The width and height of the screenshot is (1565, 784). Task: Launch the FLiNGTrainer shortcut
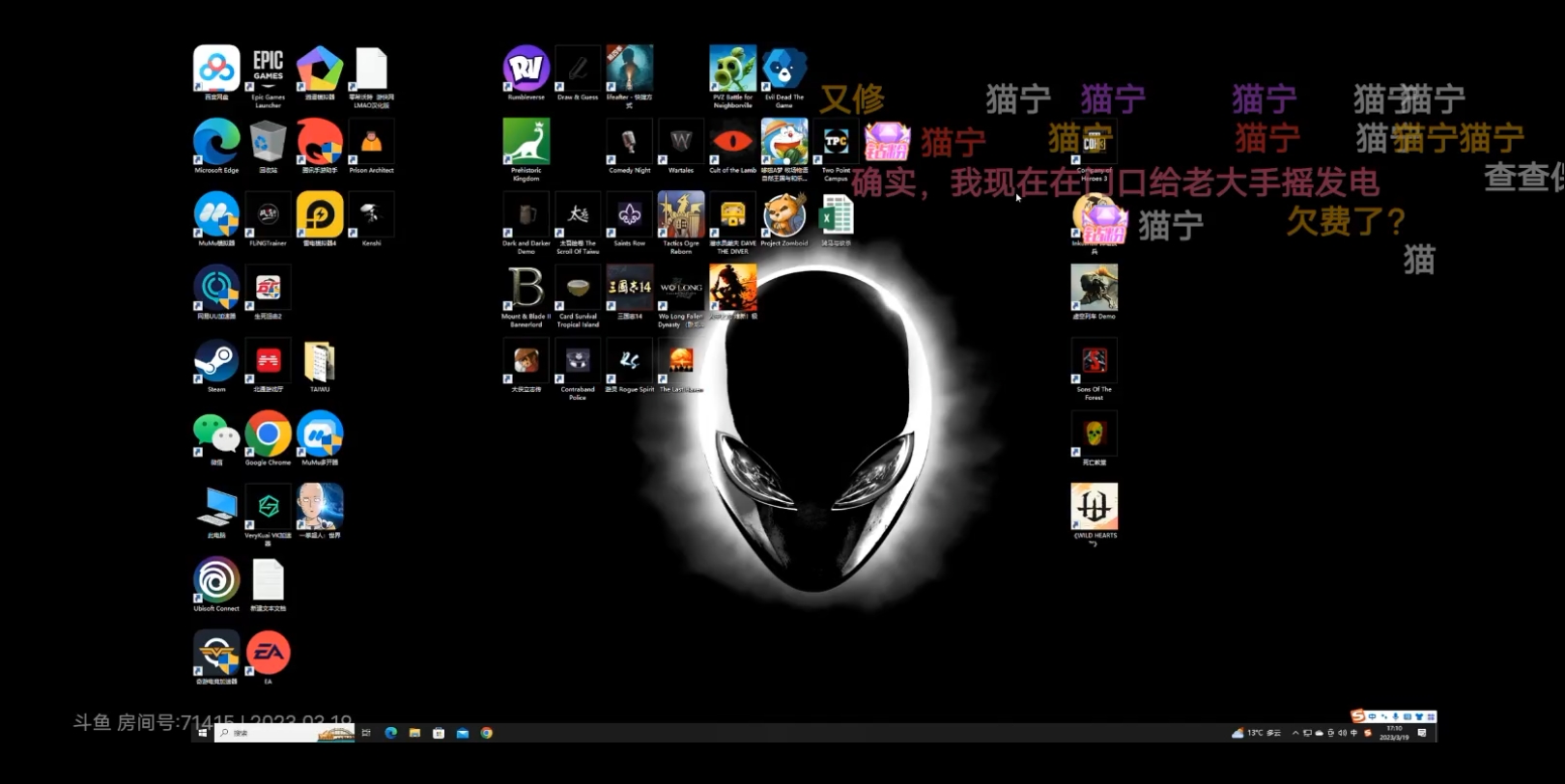pyautogui.click(x=268, y=219)
